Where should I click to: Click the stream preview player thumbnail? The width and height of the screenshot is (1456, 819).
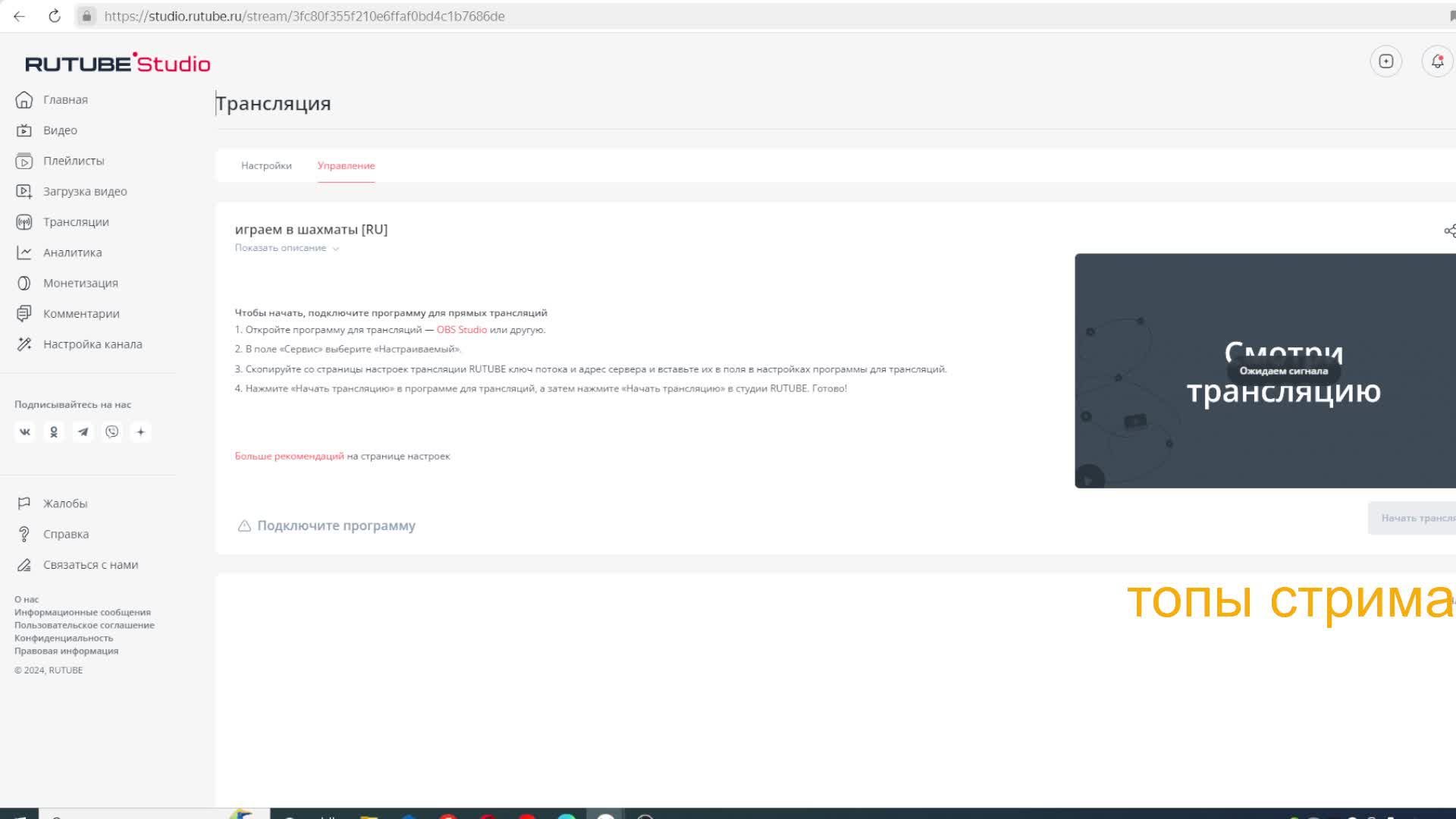pyautogui.click(x=1265, y=370)
